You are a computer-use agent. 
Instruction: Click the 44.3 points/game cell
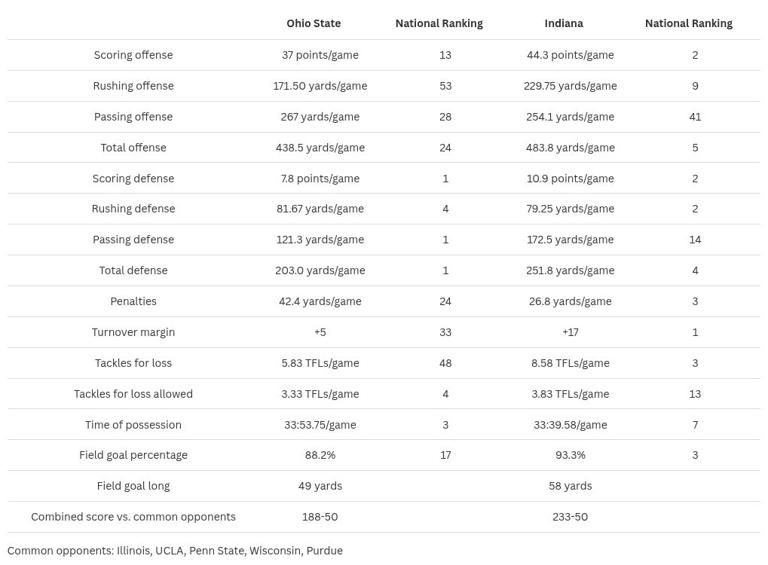pos(570,55)
